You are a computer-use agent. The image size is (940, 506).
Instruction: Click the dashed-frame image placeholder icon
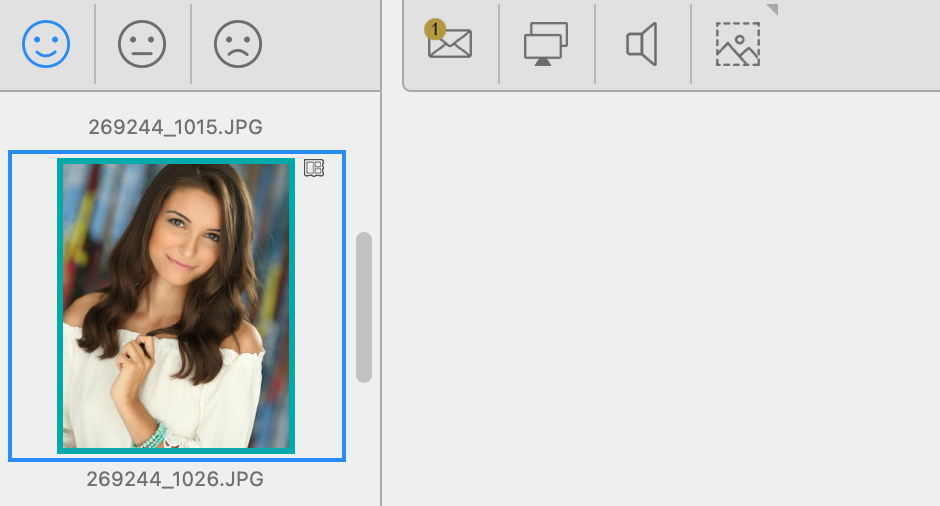738,45
